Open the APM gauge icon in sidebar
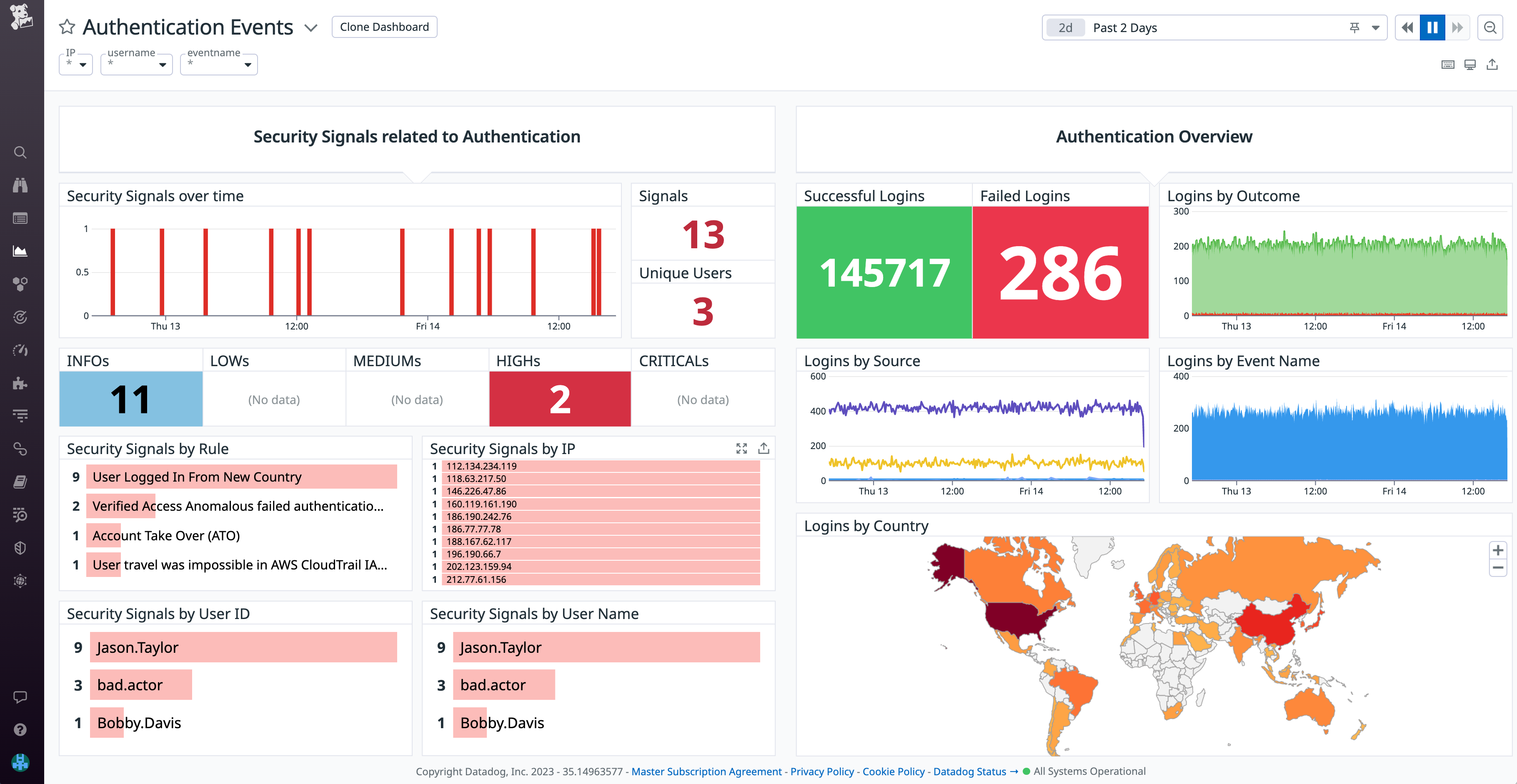Image resolution: width=1517 pixels, height=784 pixels. pyautogui.click(x=20, y=350)
